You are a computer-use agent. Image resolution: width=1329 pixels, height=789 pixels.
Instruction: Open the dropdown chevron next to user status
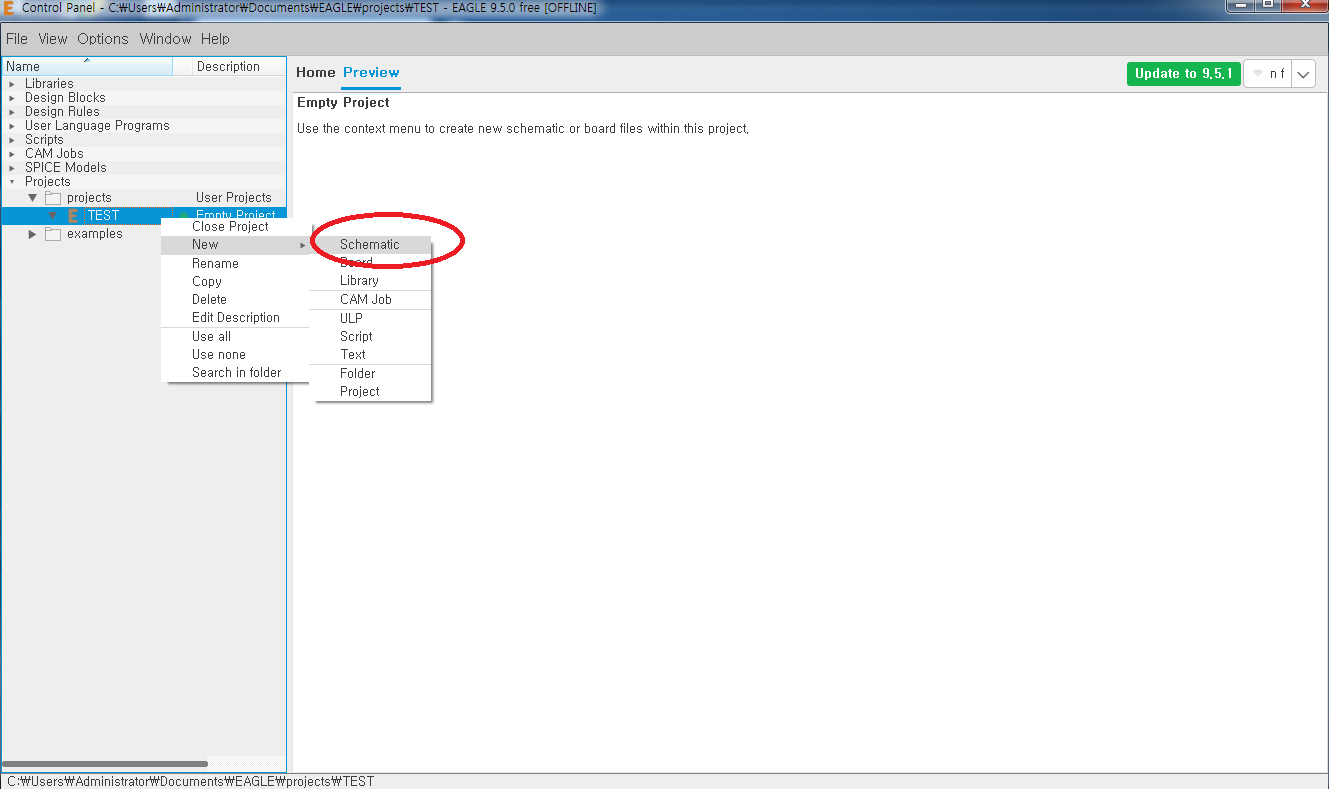pyautogui.click(x=1303, y=73)
